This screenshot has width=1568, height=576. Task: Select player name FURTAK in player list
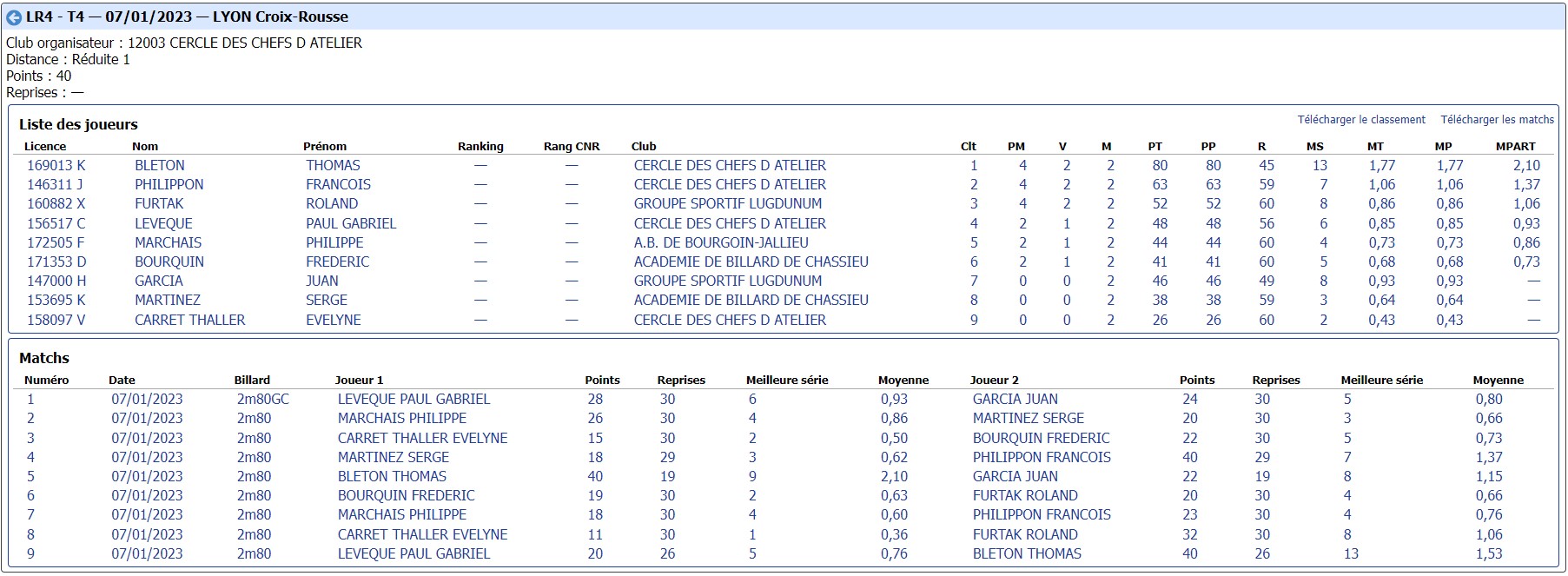click(x=159, y=203)
